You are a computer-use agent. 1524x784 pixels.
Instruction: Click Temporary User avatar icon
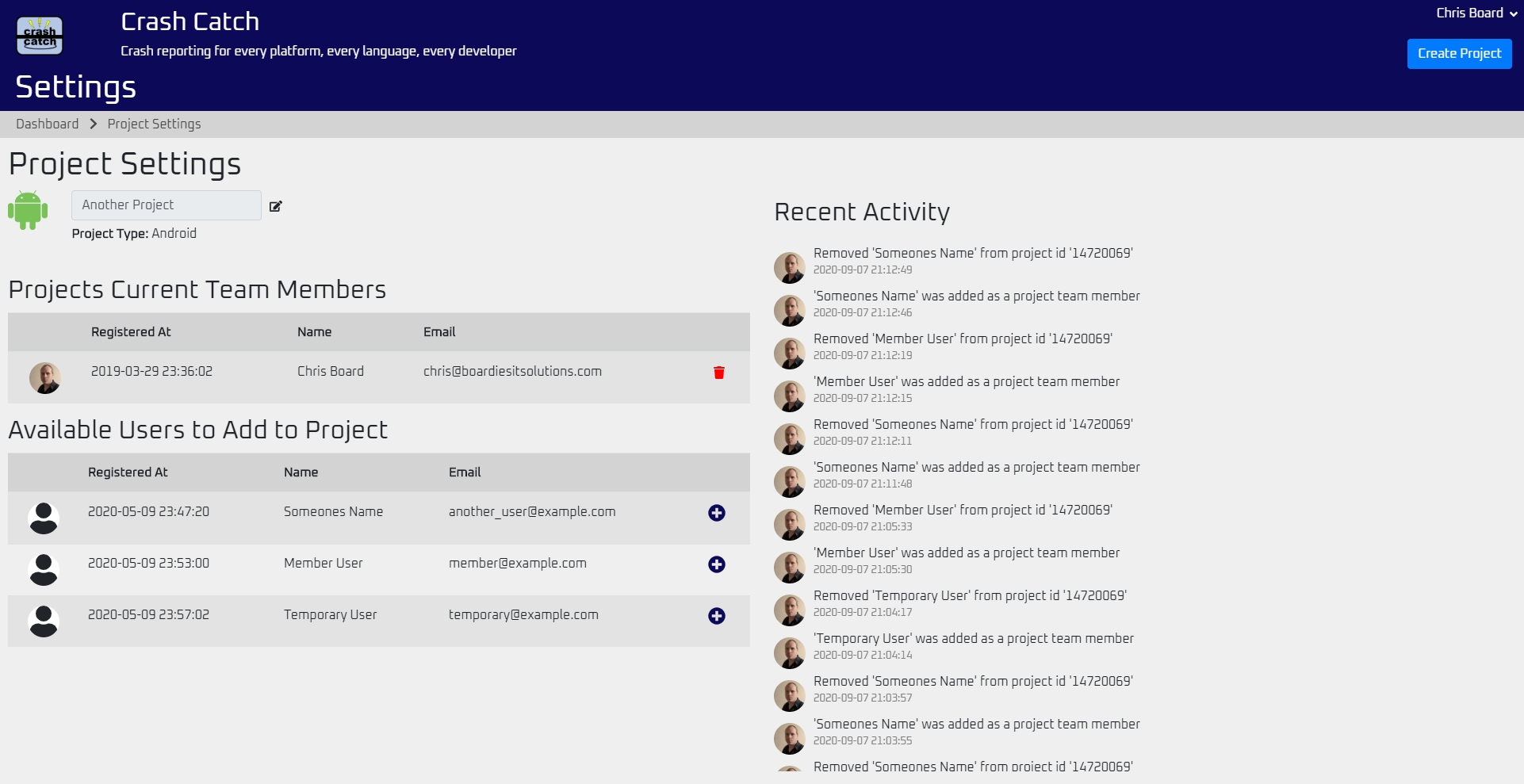pos(44,621)
